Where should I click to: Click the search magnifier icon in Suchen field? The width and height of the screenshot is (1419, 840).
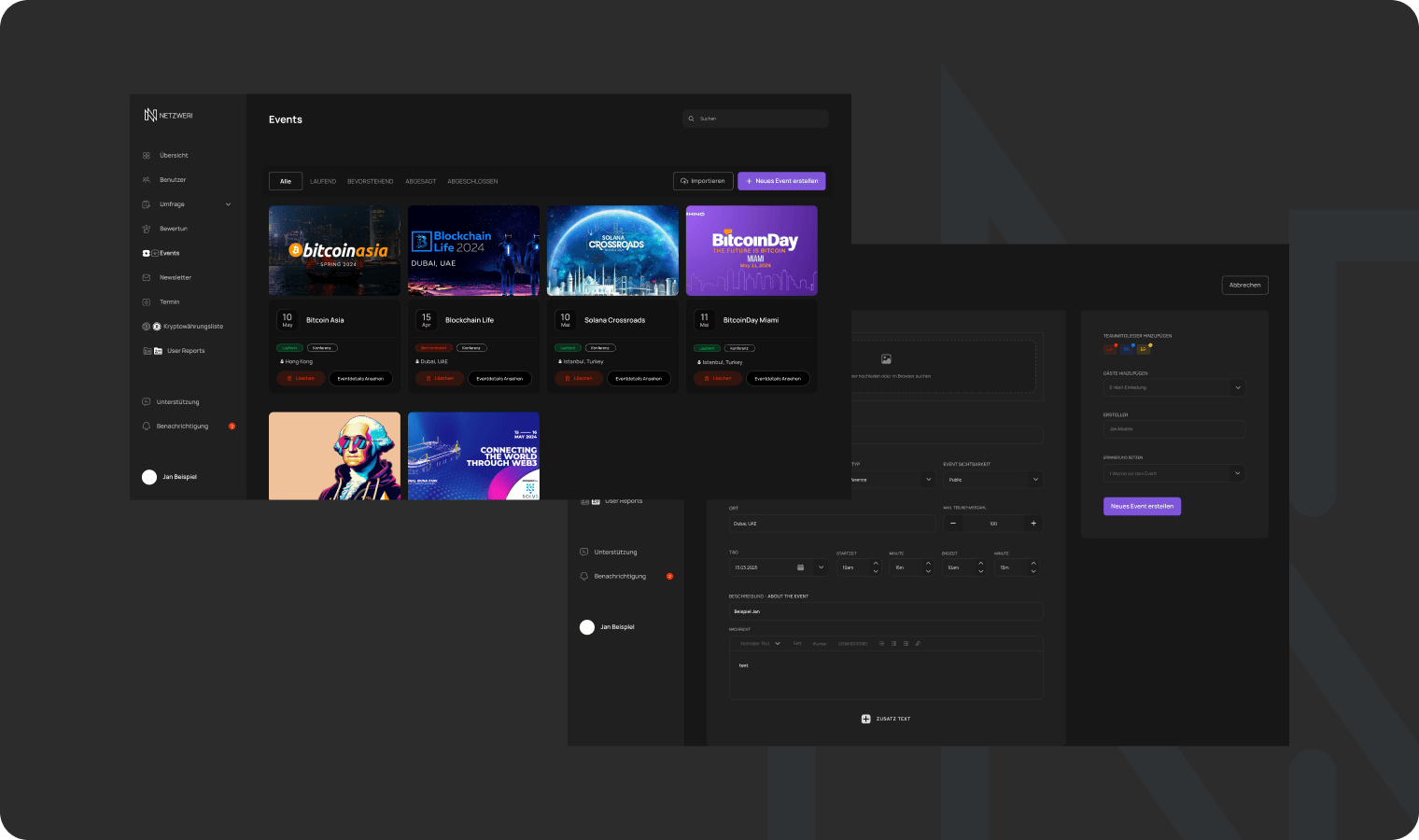click(692, 119)
